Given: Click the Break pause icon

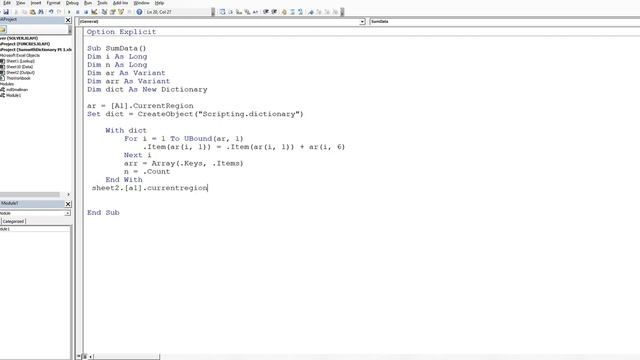Looking at the screenshot, I should click(x=78, y=12).
